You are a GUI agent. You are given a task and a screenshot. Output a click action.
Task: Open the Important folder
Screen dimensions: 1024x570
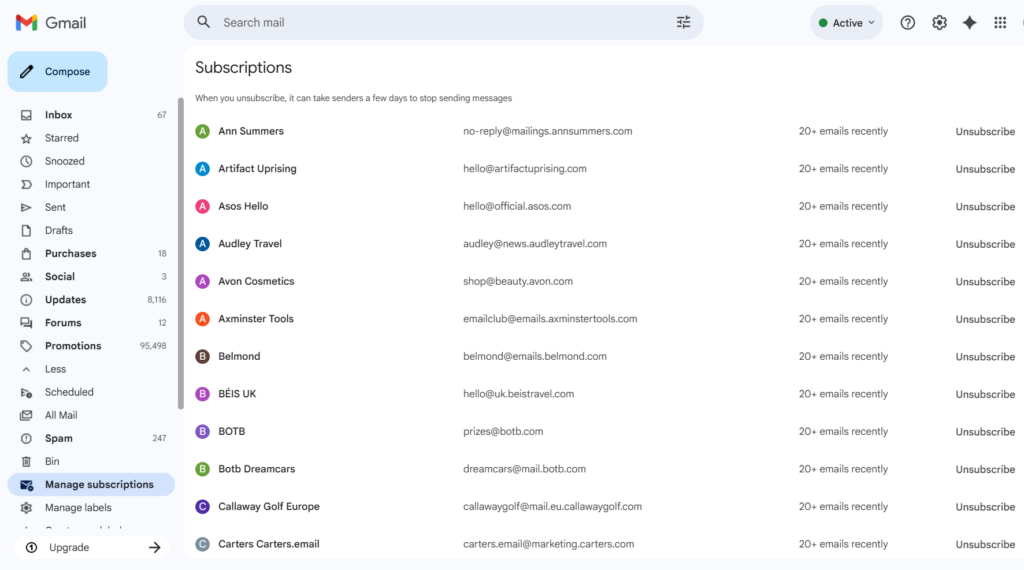tap(91, 184)
